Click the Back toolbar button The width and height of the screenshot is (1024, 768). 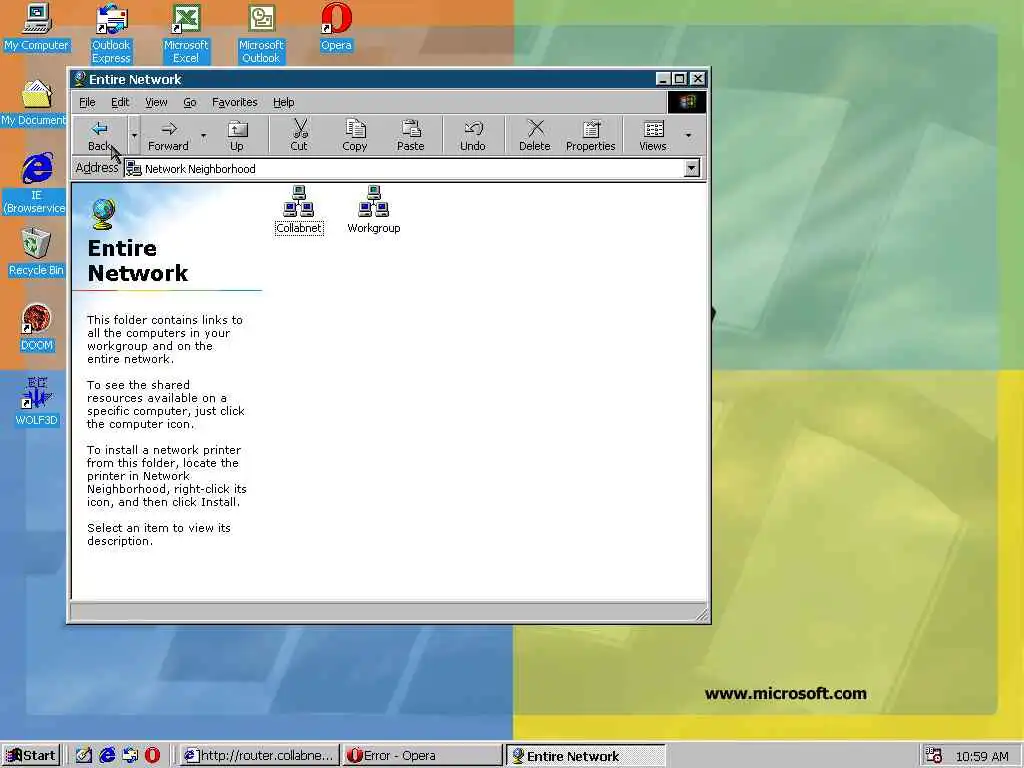[99, 135]
